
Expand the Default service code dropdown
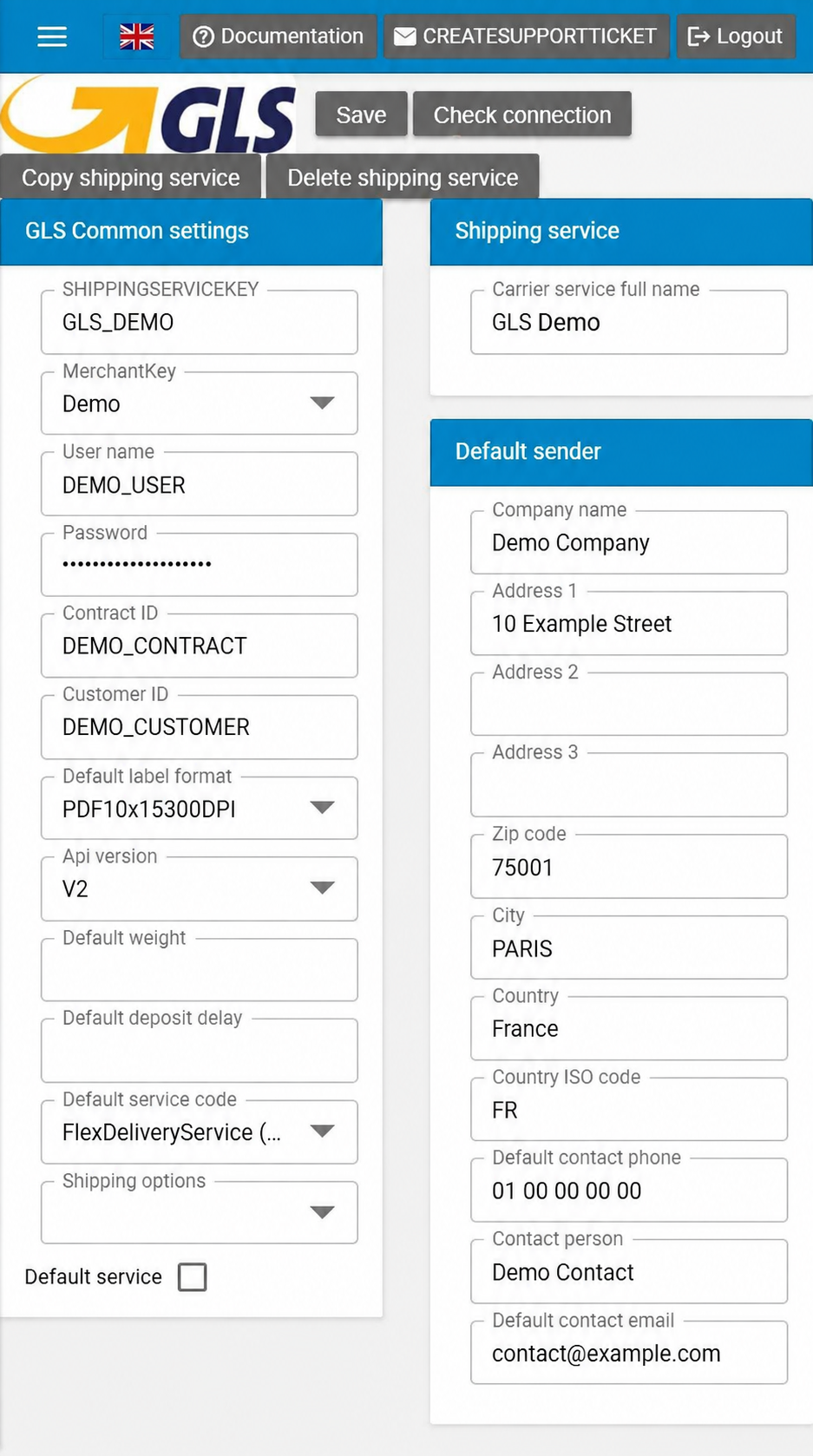(x=200, y=1132)
